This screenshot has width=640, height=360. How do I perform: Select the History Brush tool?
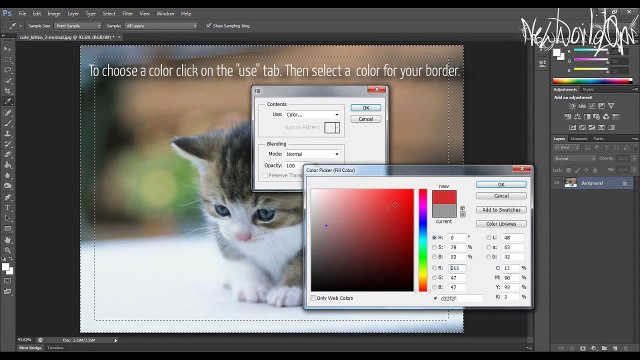(8, 144)
